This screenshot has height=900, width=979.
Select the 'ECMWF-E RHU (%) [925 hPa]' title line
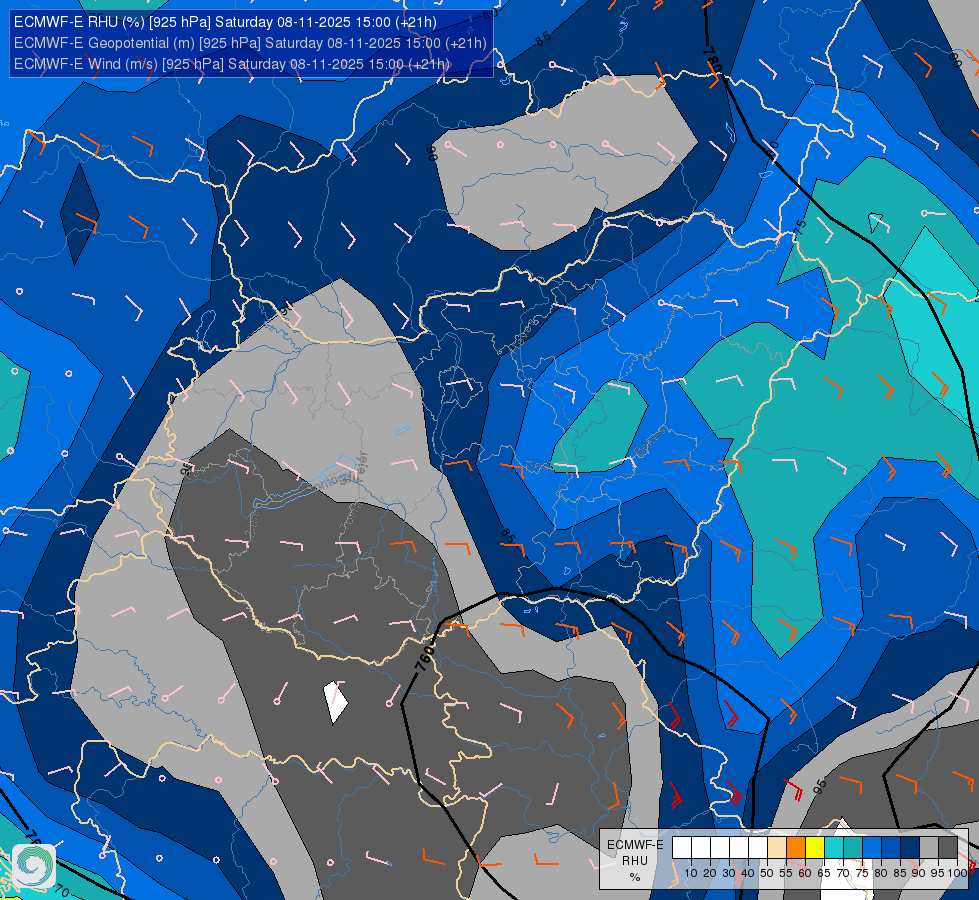[x=225, y=22]
